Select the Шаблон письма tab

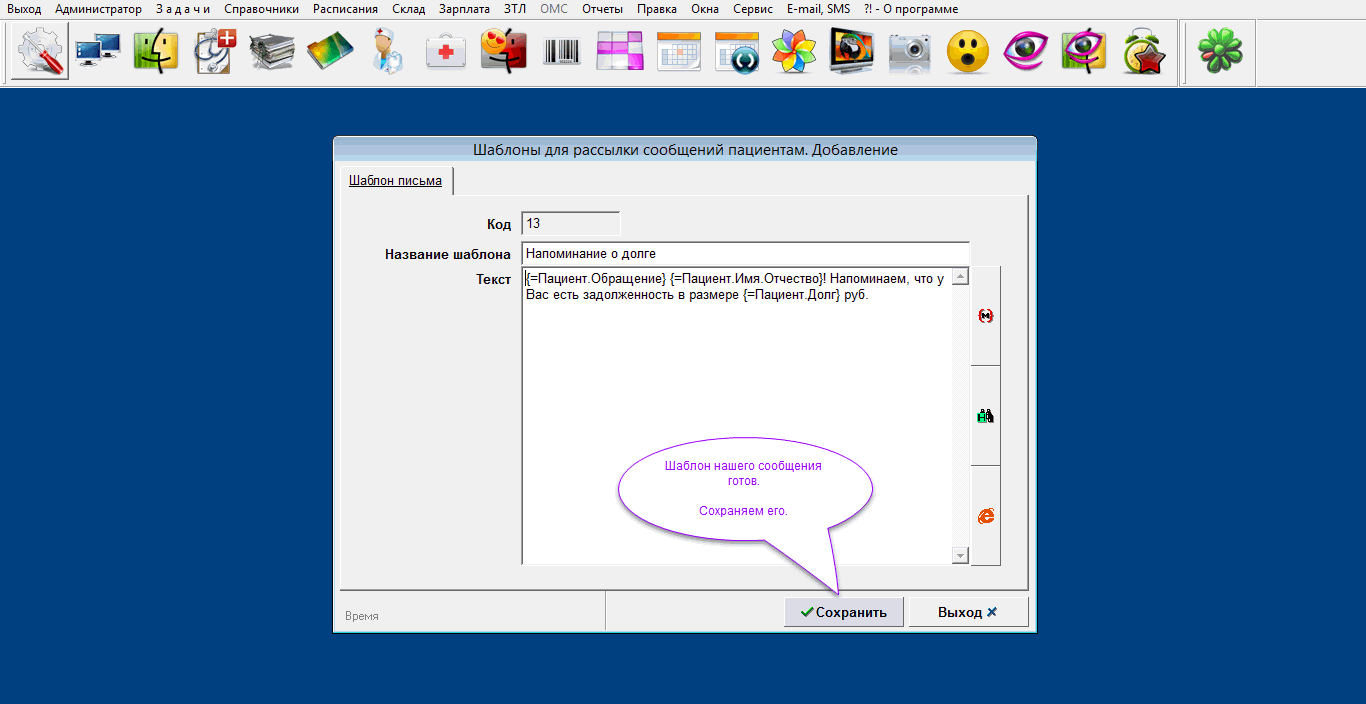coord(395,181)
